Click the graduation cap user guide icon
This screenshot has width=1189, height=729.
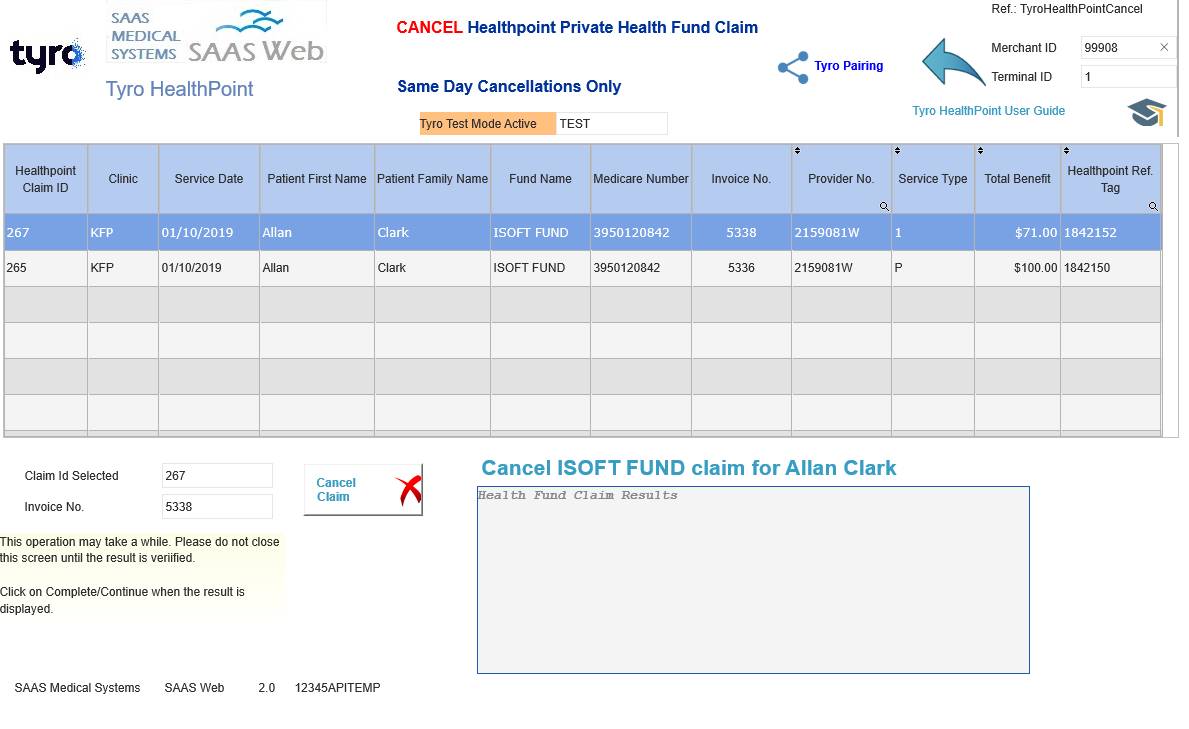tap(1146, 112)
